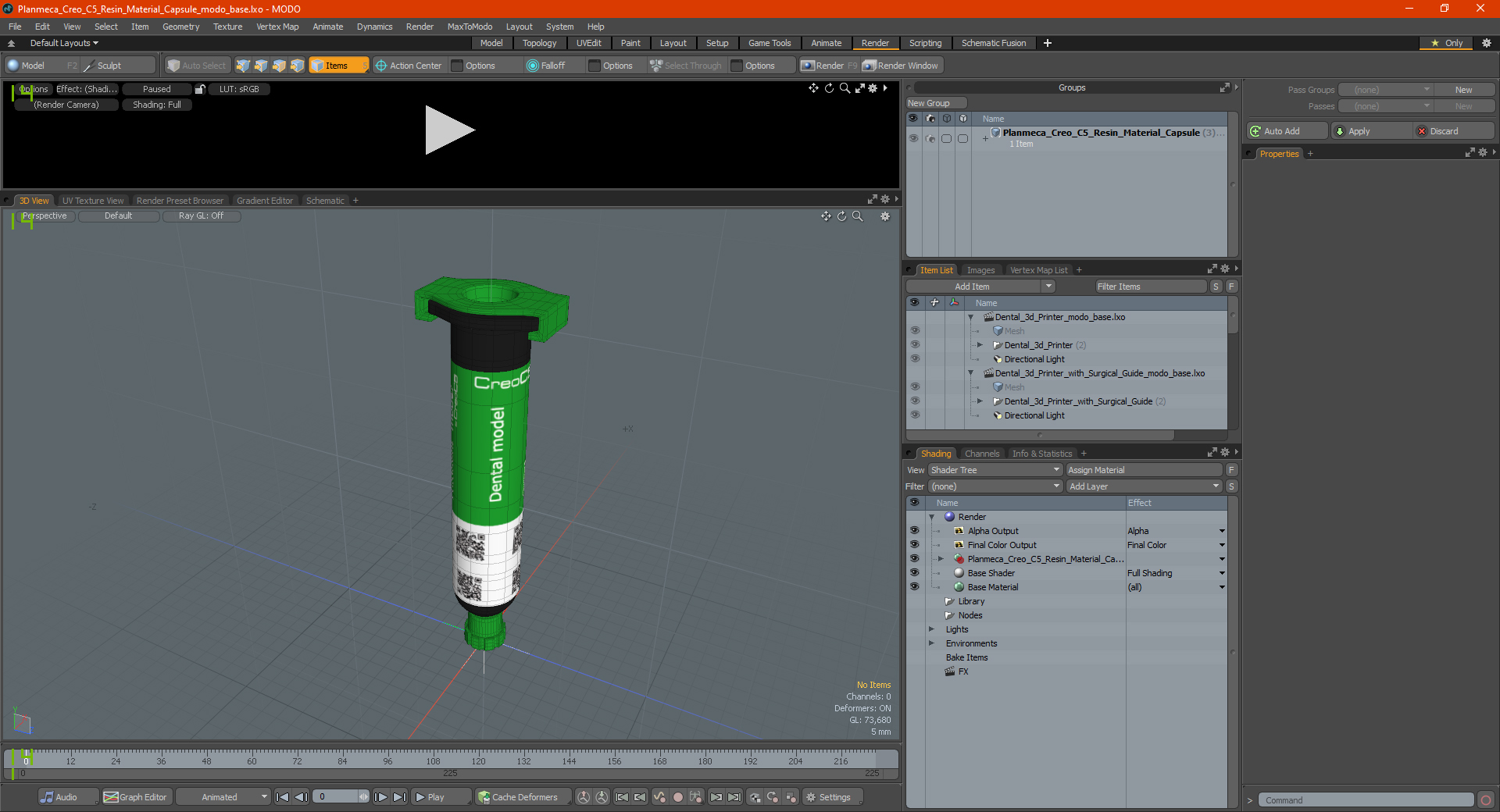This screenshot has width=1500, height=812.
Task: Open the Graph Editor
Action: [x=136, y=797]
